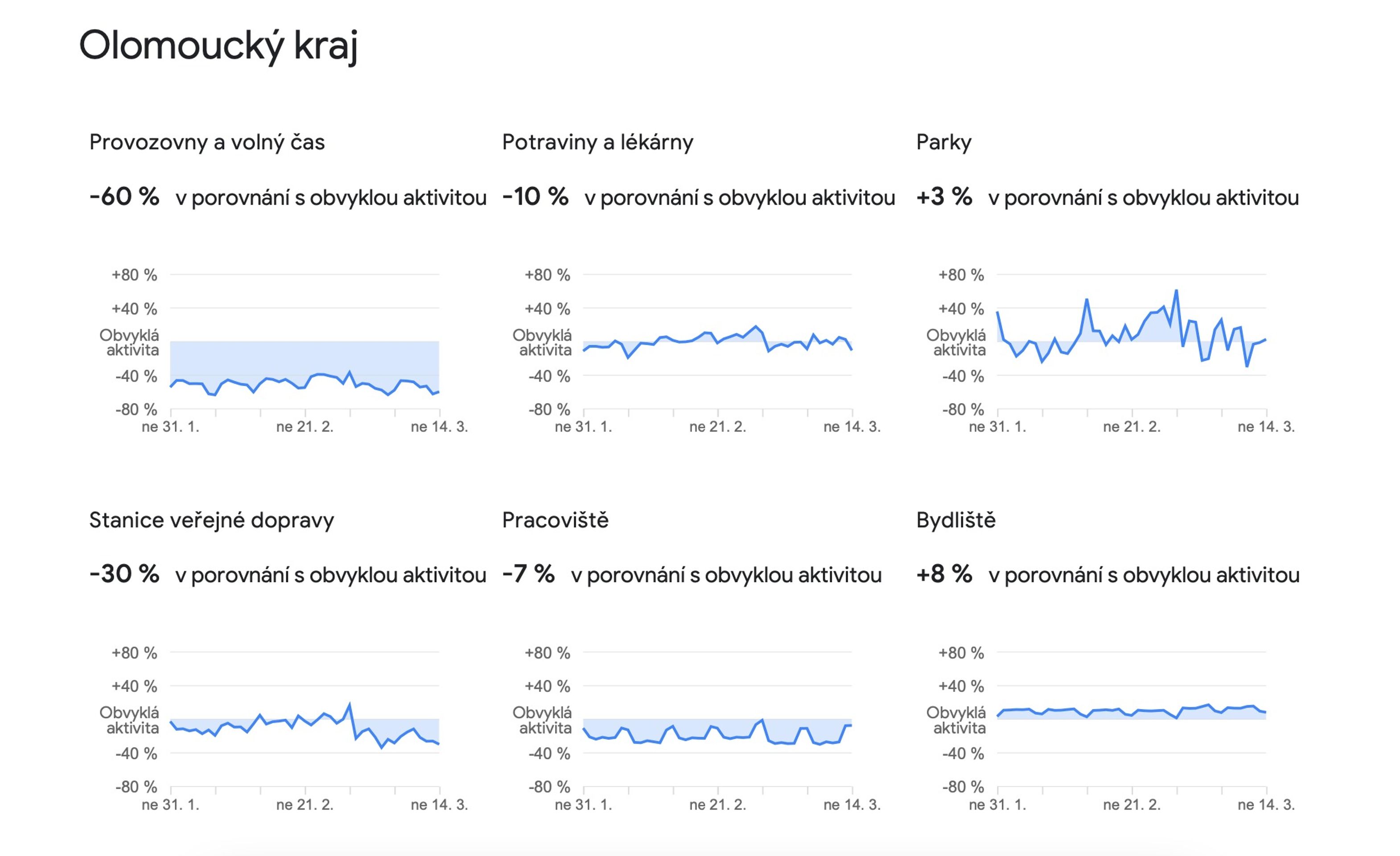Image resolution: width=1400 pixels, height=856 pixels.
Task: Click 'ne 21. 2.' label under Provozovny chart
Action: 305,427
